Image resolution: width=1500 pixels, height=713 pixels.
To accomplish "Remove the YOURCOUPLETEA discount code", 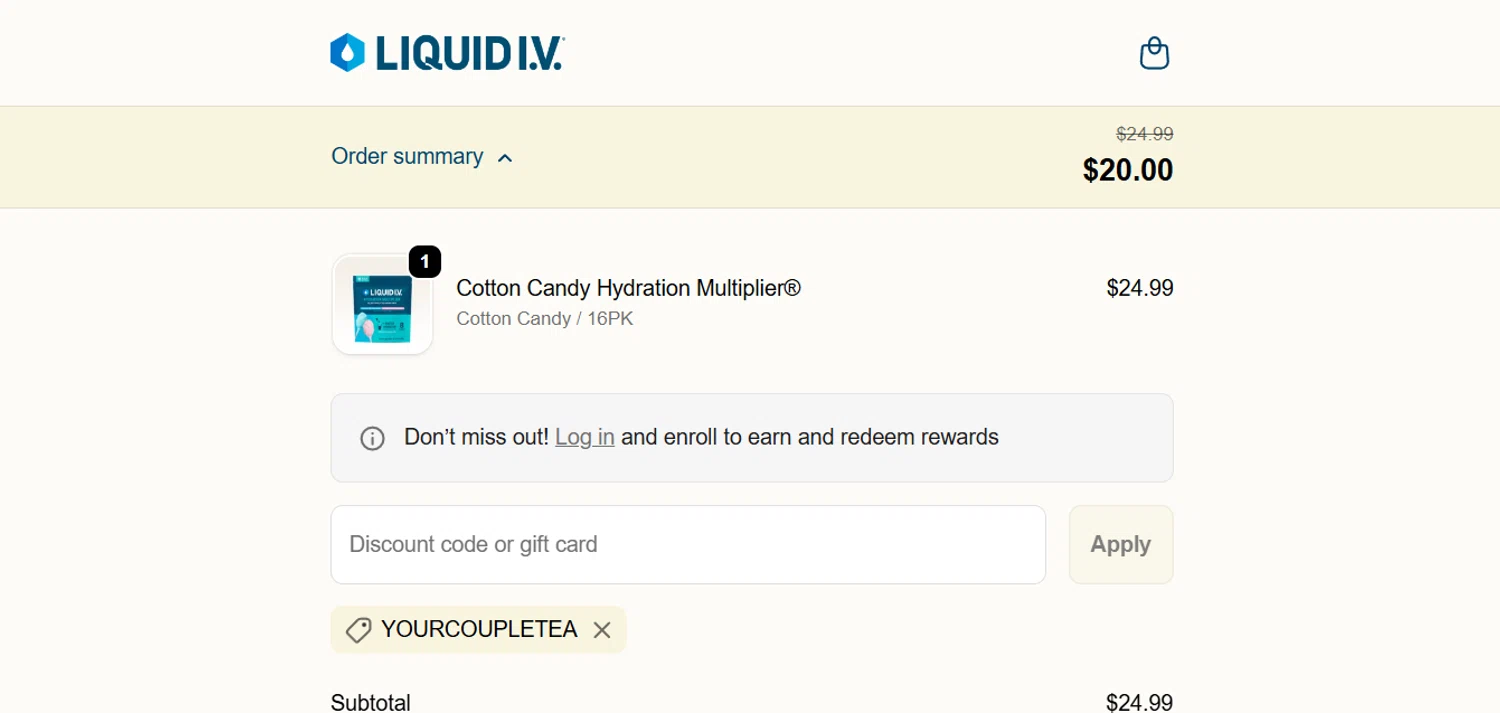I will coord(602,630).
